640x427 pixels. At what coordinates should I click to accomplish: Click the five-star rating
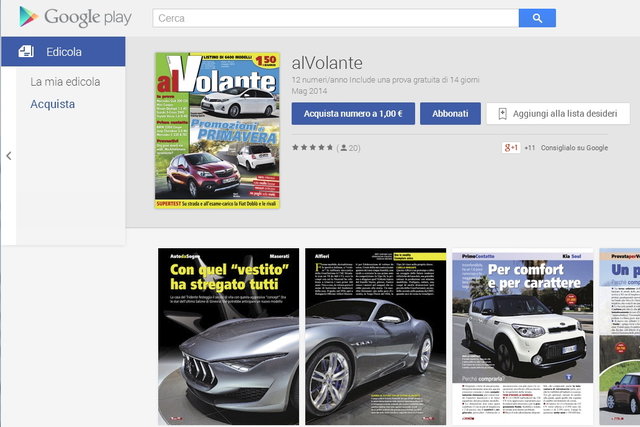[x=313, y=147]
